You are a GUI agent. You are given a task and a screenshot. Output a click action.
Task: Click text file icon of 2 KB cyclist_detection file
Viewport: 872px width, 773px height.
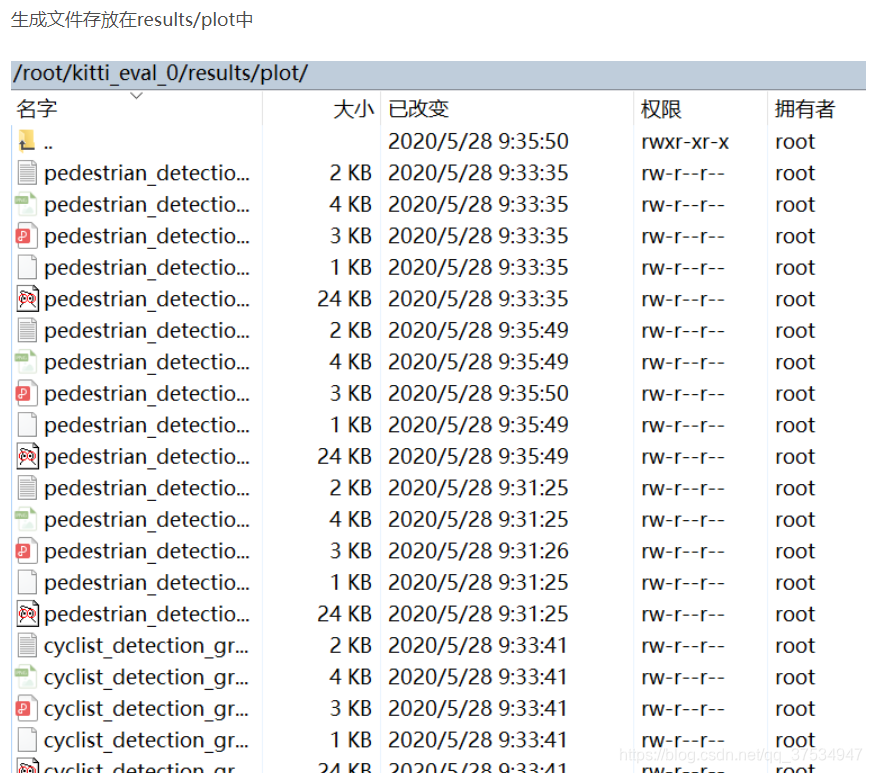click(x=27, y=645)
